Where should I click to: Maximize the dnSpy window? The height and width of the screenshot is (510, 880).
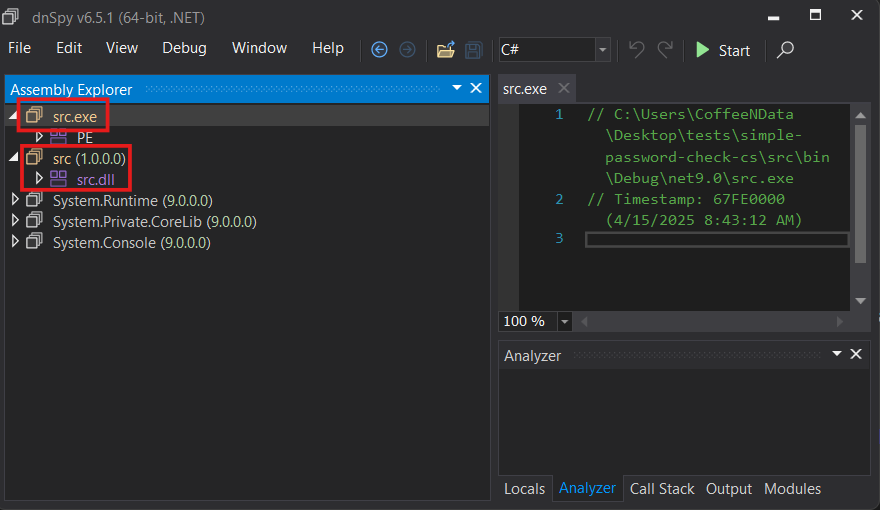click(815, 15)
